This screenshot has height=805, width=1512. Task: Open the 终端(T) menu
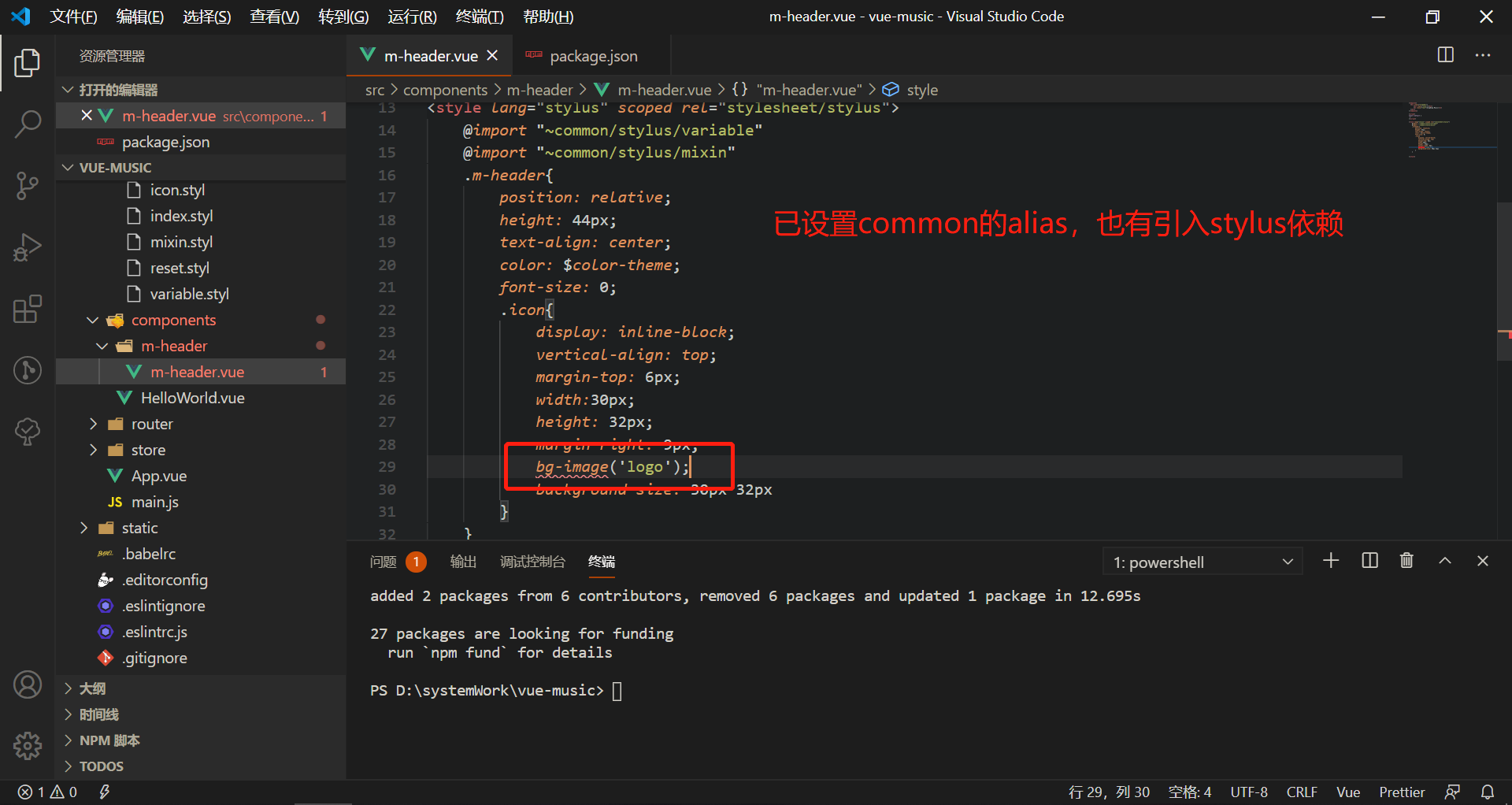click(480, 17)
